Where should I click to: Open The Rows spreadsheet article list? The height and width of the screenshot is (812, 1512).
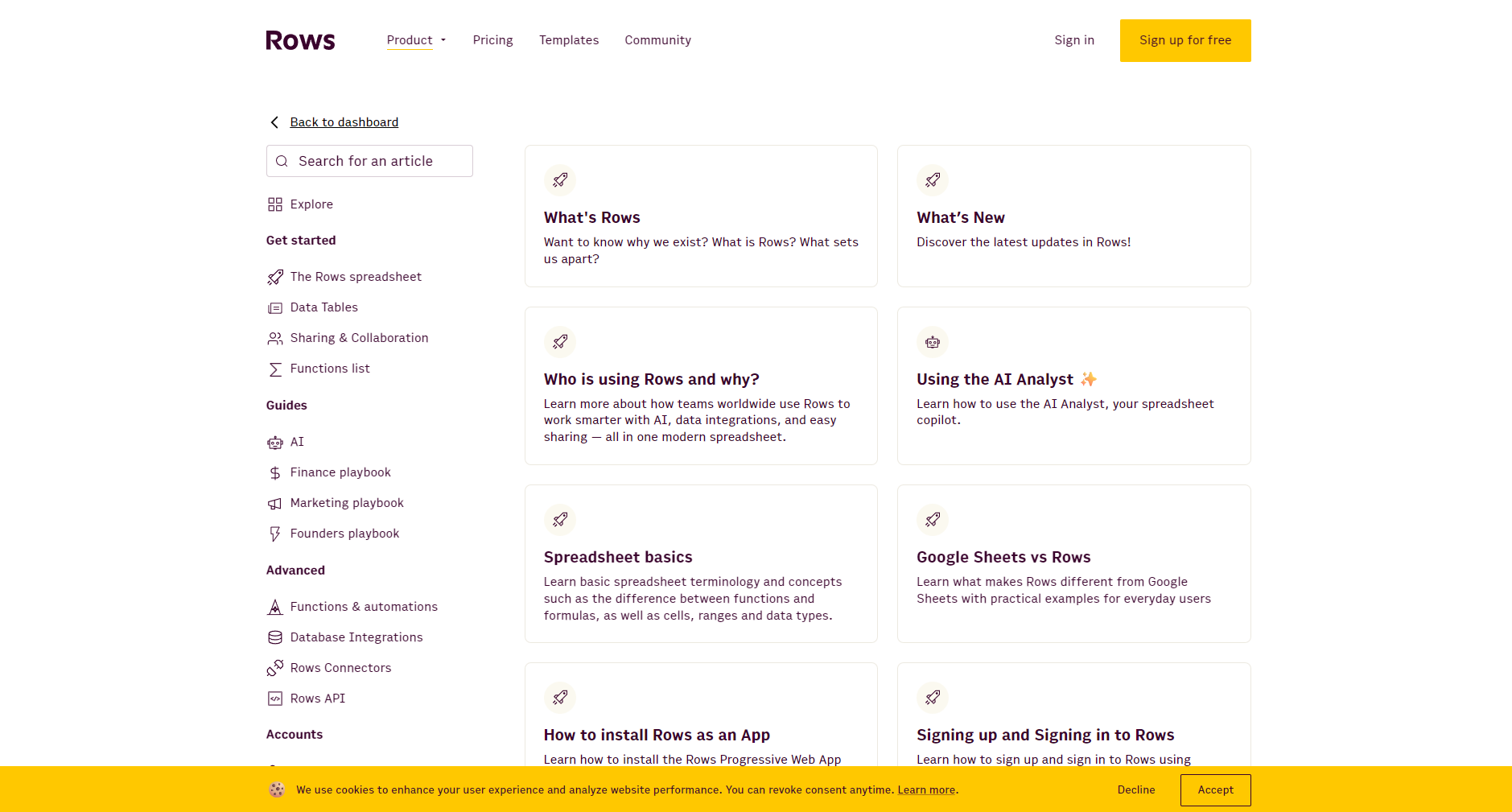356,277
